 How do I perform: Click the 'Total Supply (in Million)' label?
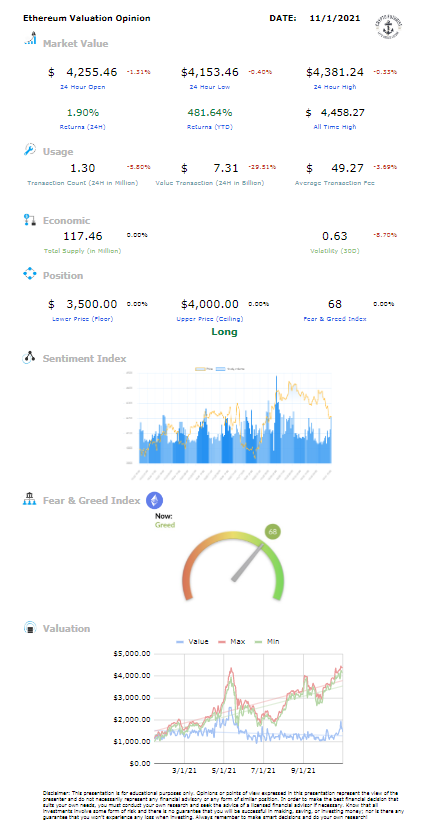click(82, 251)
